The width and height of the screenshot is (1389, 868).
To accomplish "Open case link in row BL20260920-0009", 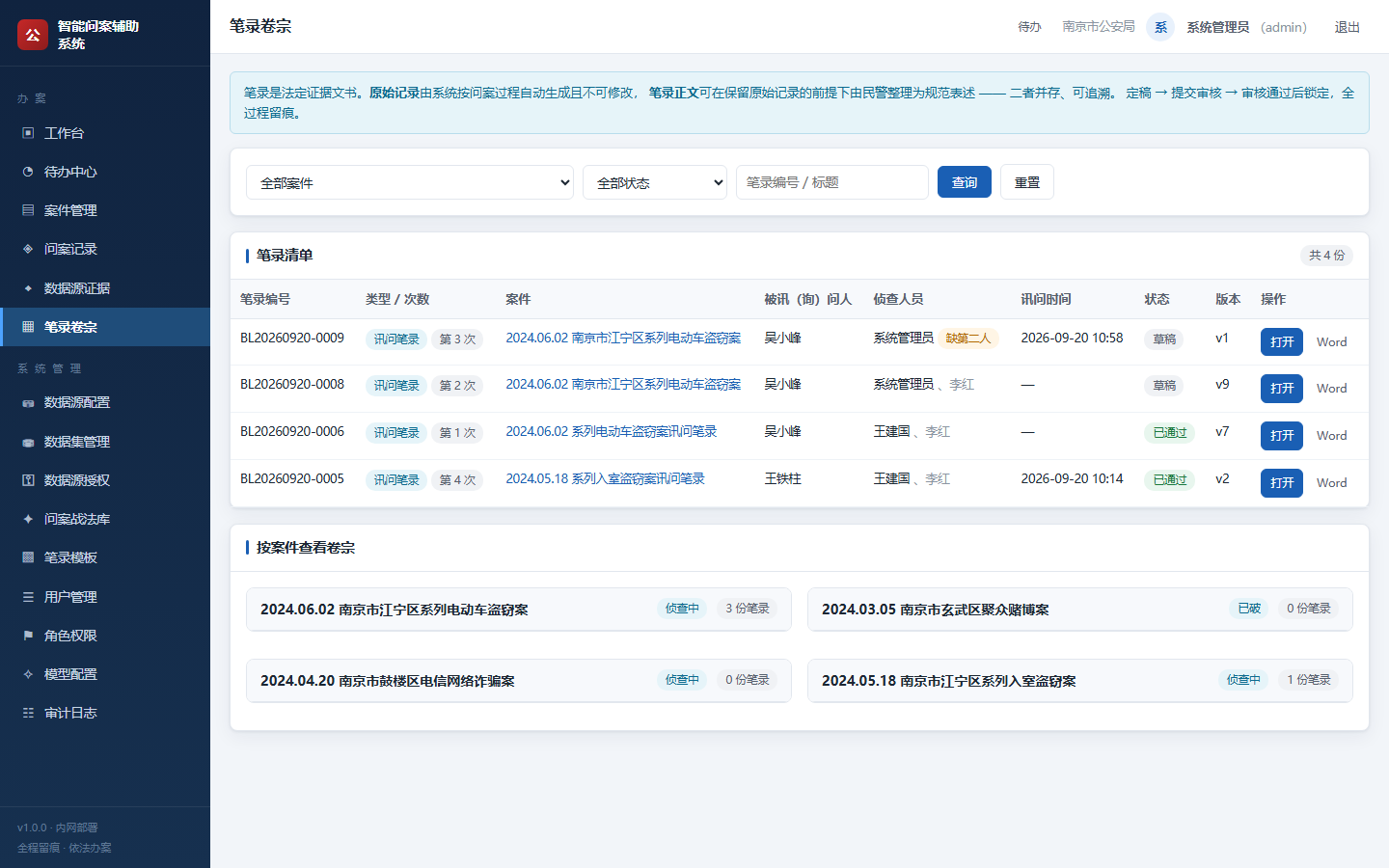I will click(x=623, y=338).
